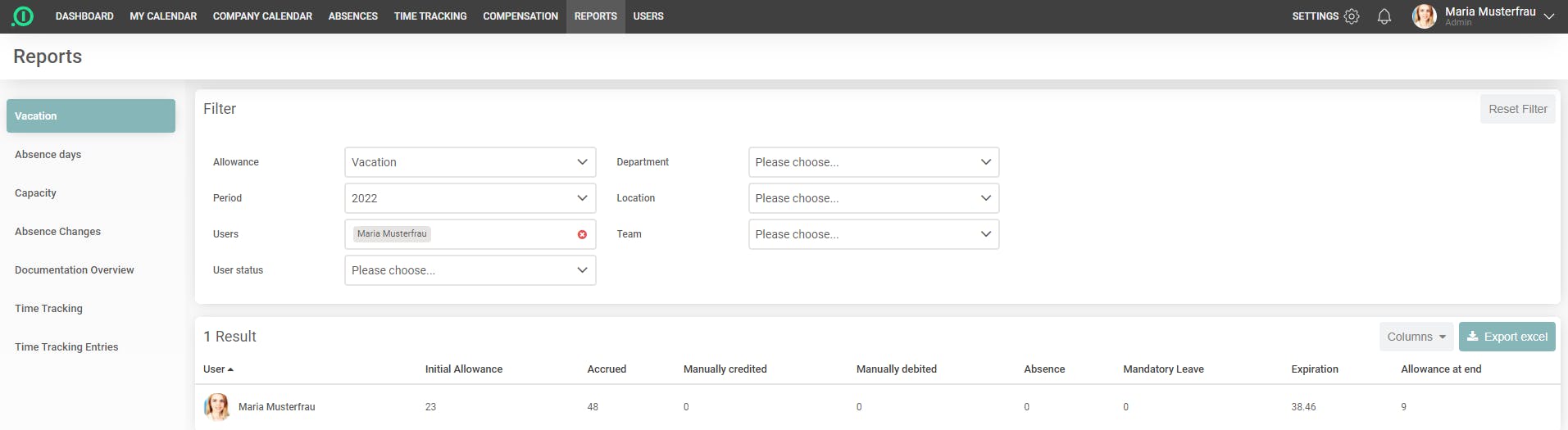Viewport: 1568px width, 430px height.
Task: Click the Export excel button
Action: pyautogui.click(x=1507, y=337)
